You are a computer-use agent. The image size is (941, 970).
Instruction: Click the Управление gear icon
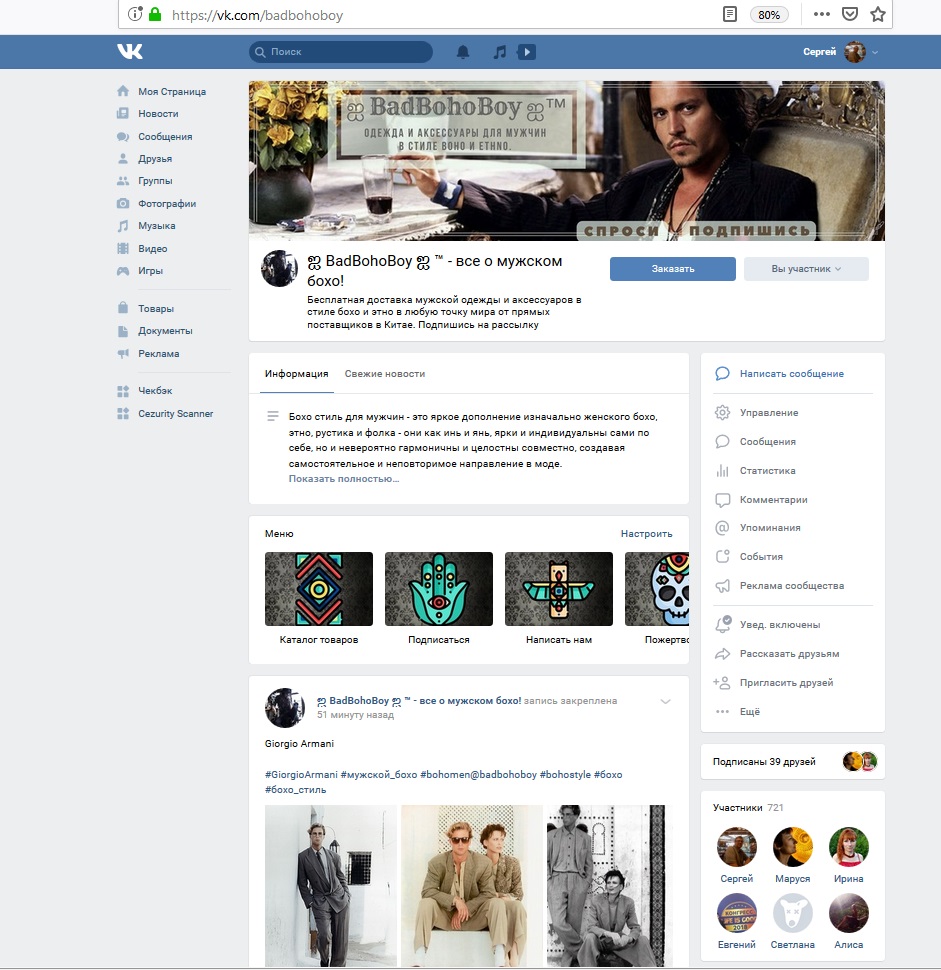click(x=722, y=413)
